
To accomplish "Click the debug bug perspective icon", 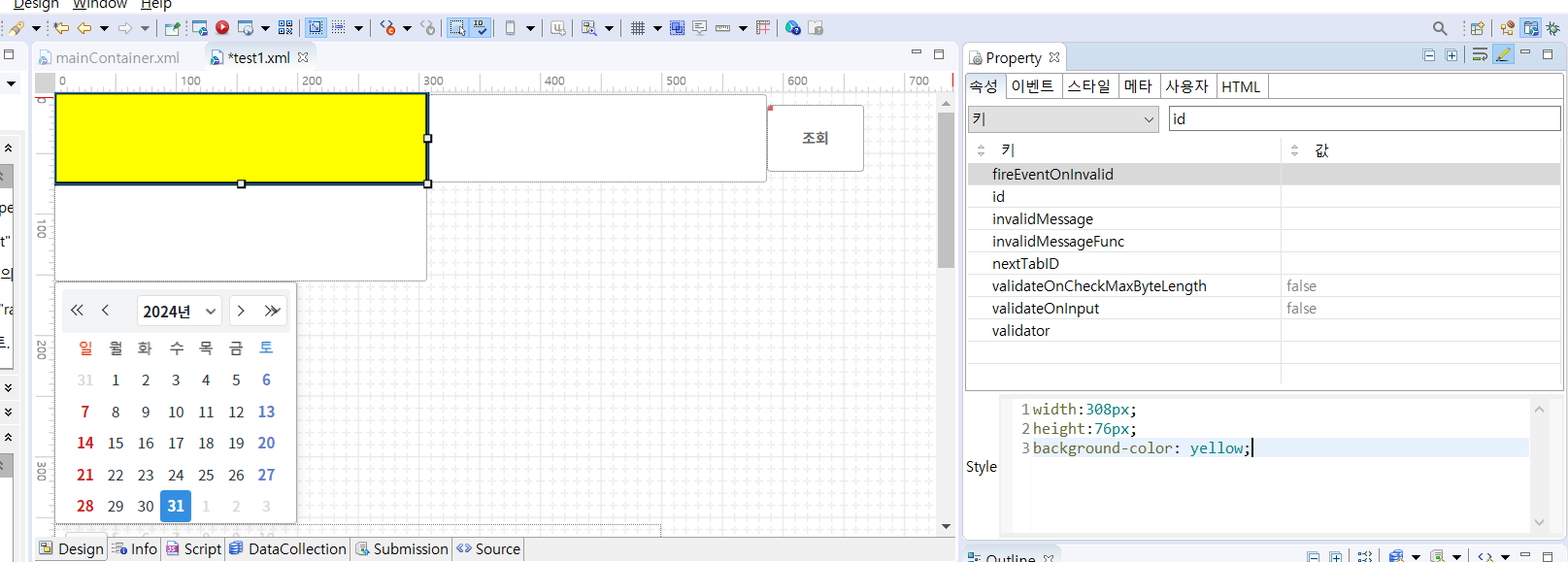I will coord(1552,28).
